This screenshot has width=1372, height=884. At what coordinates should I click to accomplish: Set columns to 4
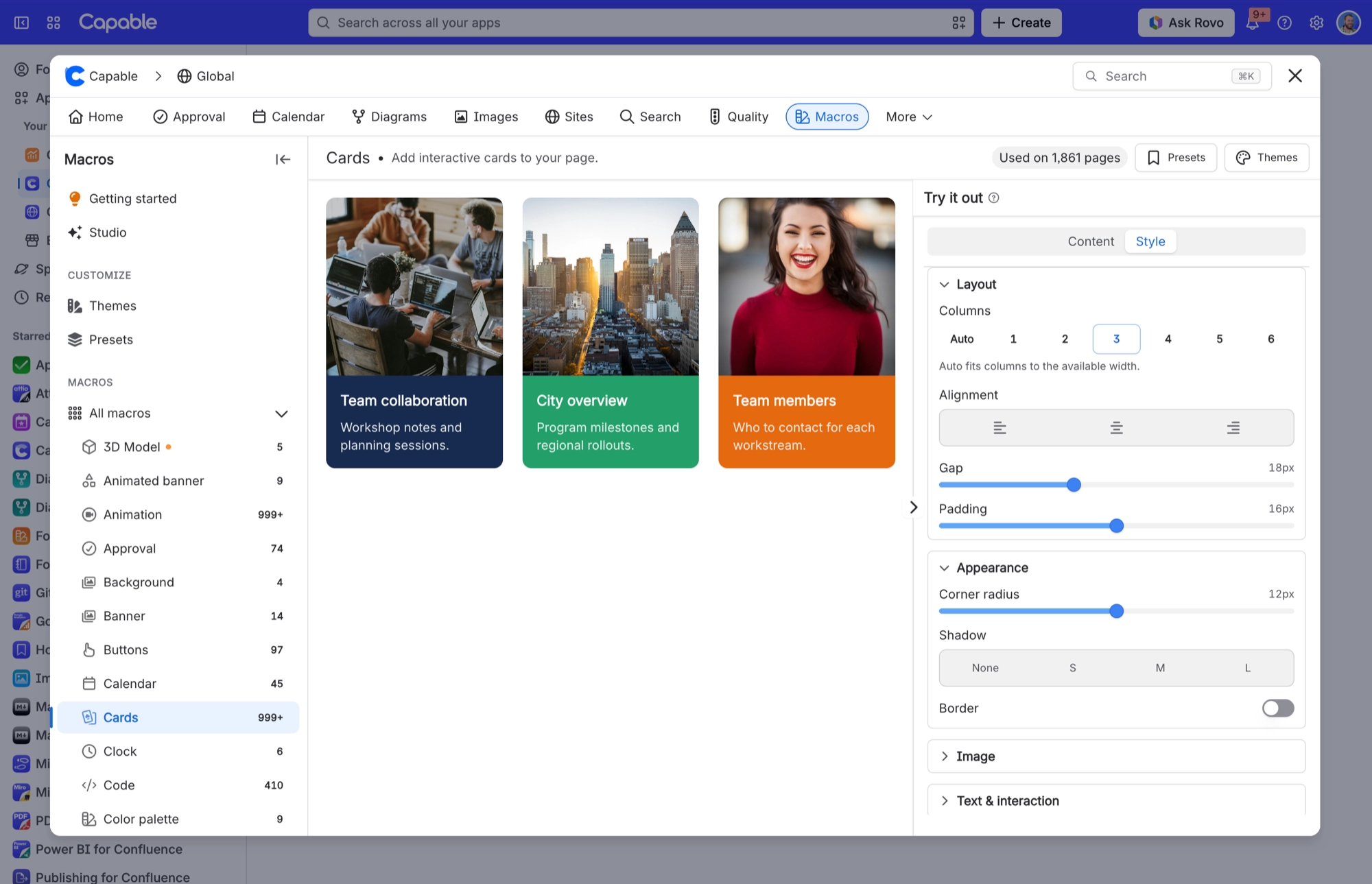coord(1168,339)
